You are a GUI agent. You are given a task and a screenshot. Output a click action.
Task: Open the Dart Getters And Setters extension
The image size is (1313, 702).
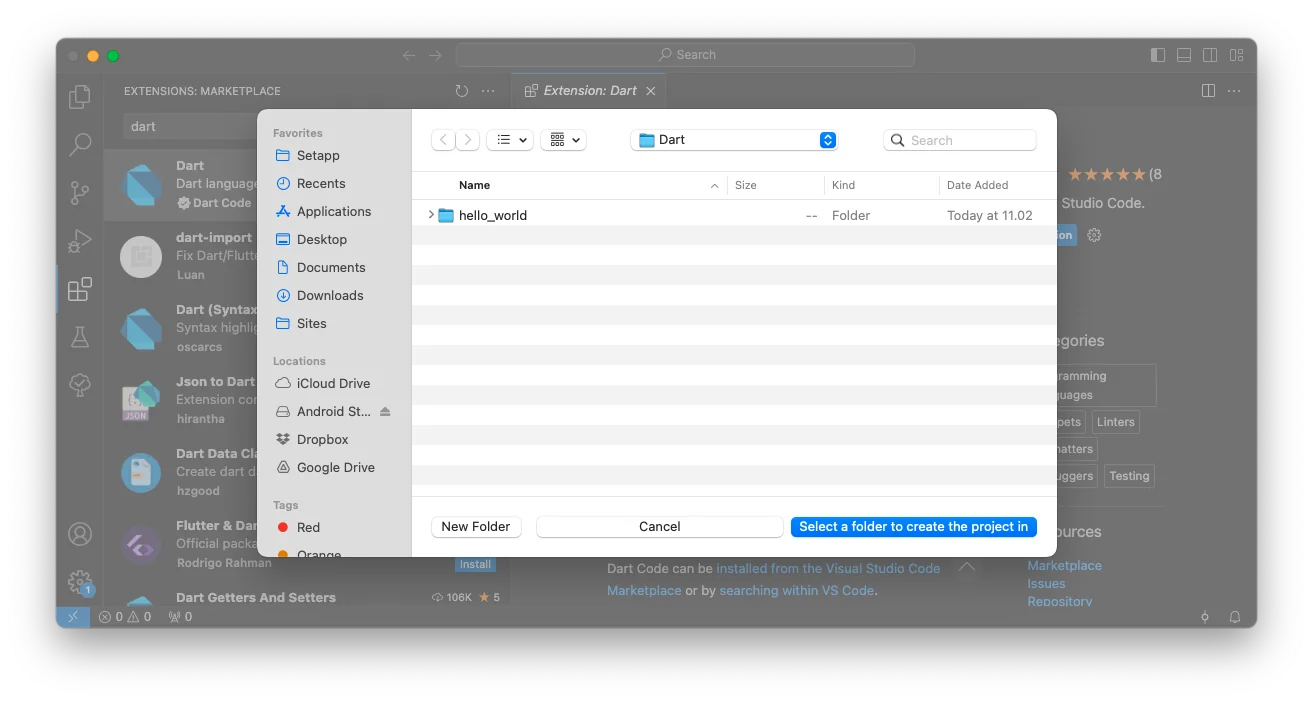[307, 598]
